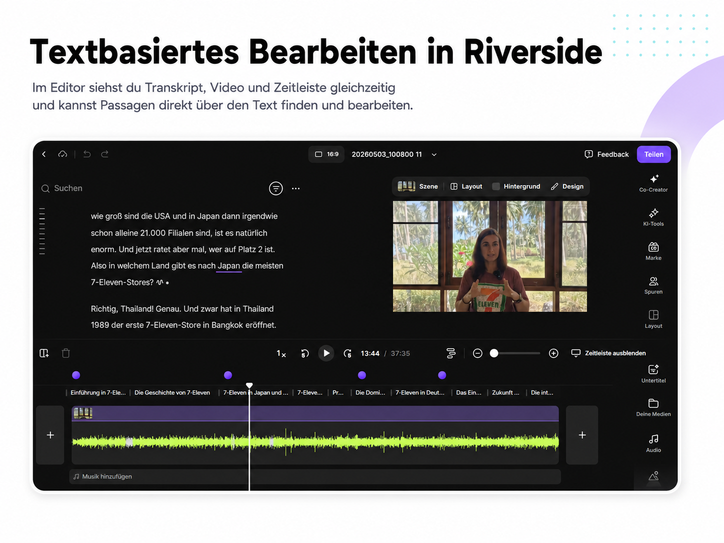Expand the project name dropdown chevron
Image resolution: width=724 pixels, height=543 pixels.
(x=434, y=155)
